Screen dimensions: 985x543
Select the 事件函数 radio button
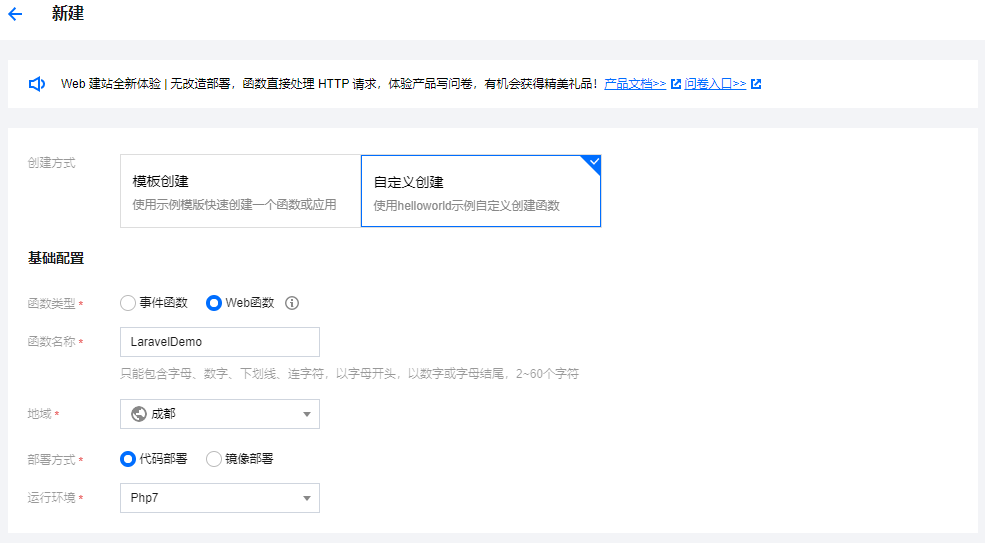(128, 303)
